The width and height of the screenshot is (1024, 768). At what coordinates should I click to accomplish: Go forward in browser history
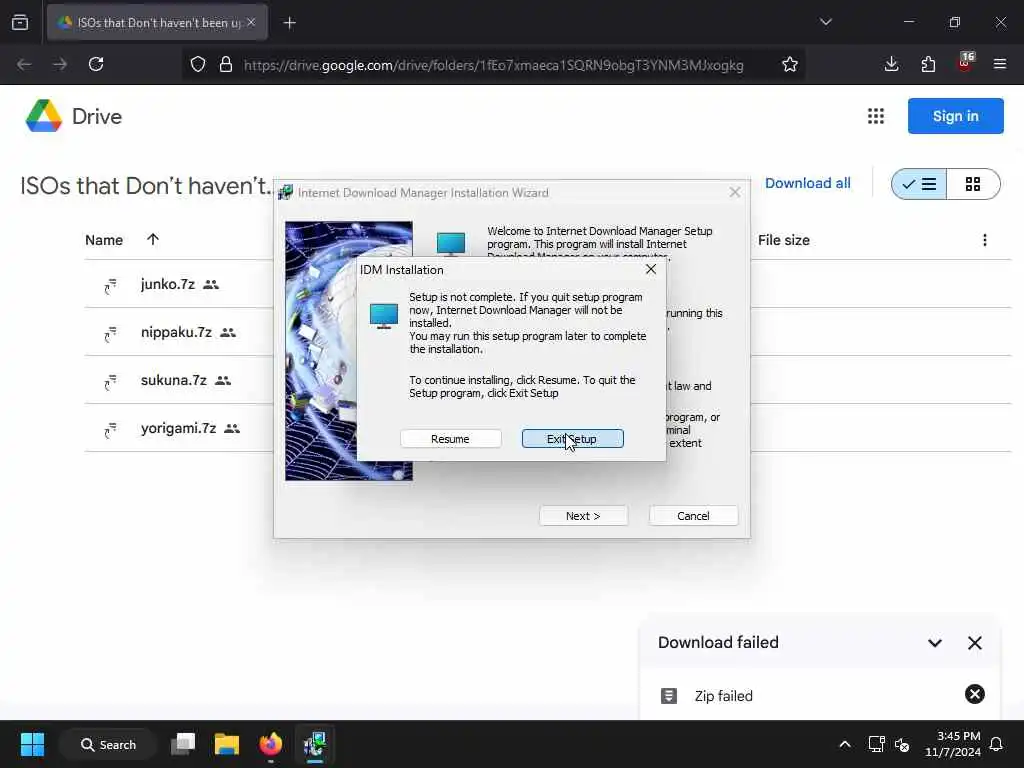[60, 64]
